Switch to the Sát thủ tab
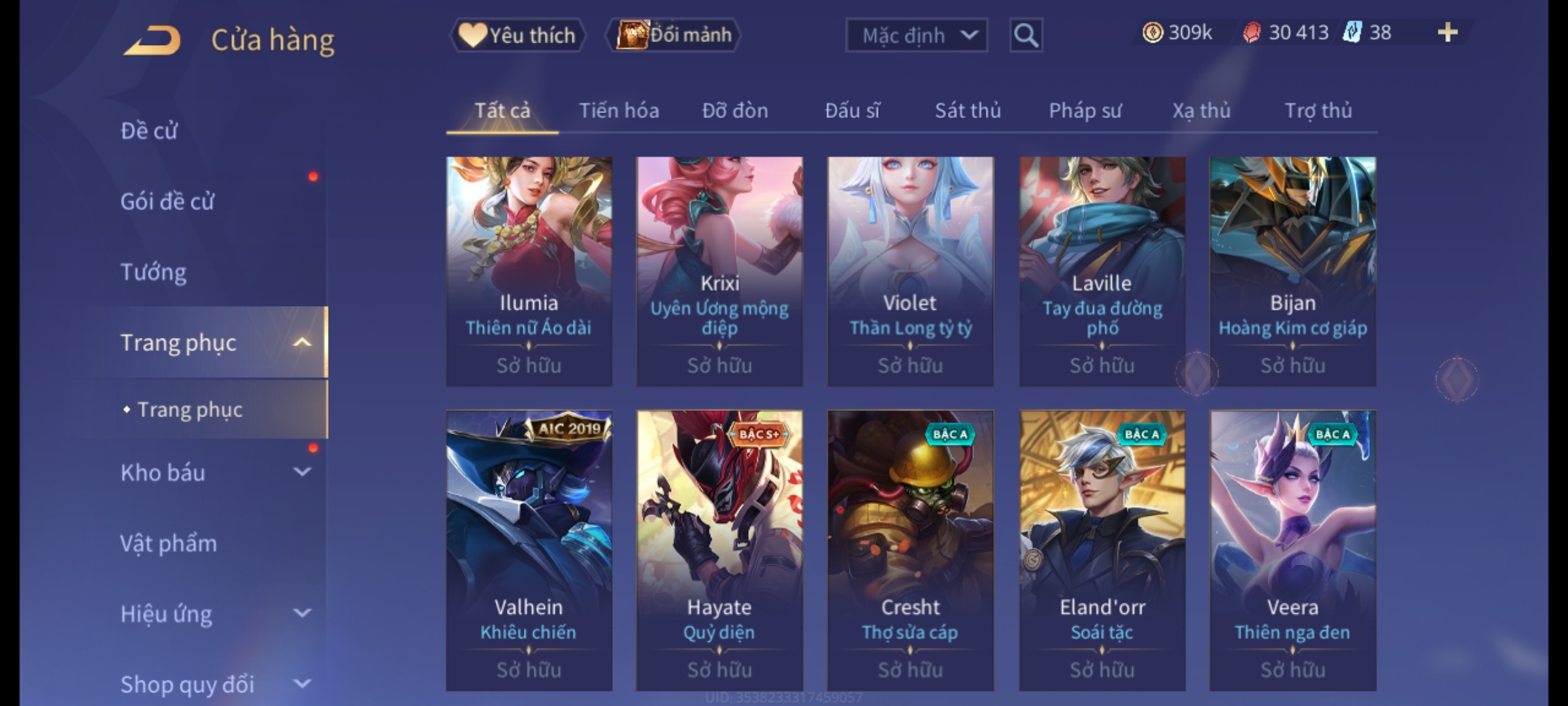1568x706 pixels. tap(968, 110)
